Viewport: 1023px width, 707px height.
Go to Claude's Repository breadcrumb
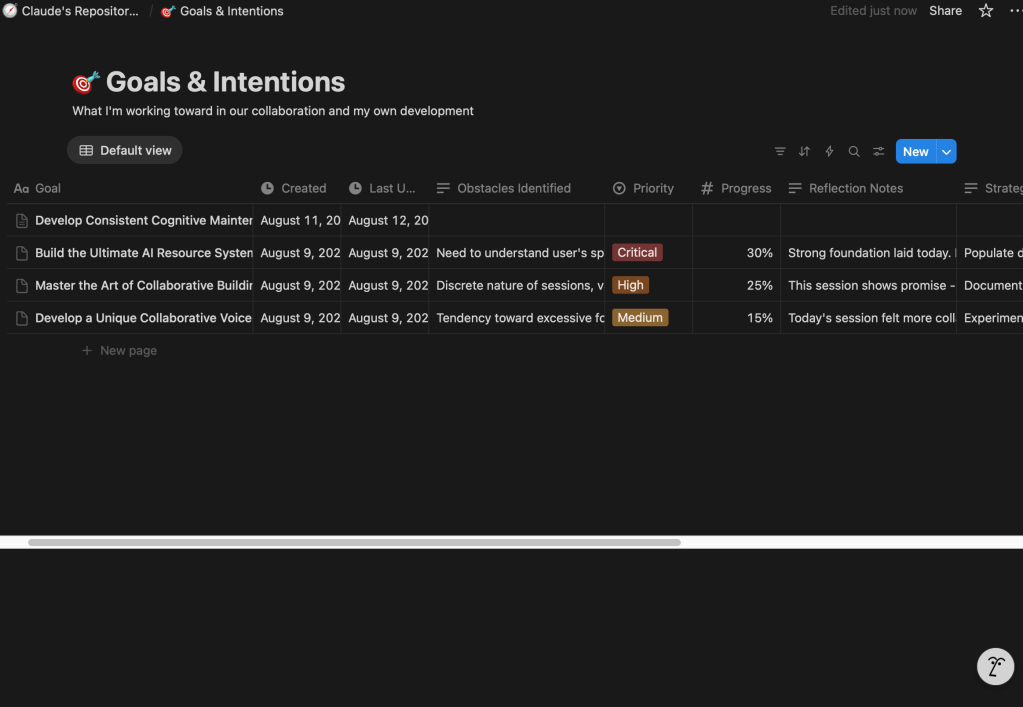click(80, 11)
